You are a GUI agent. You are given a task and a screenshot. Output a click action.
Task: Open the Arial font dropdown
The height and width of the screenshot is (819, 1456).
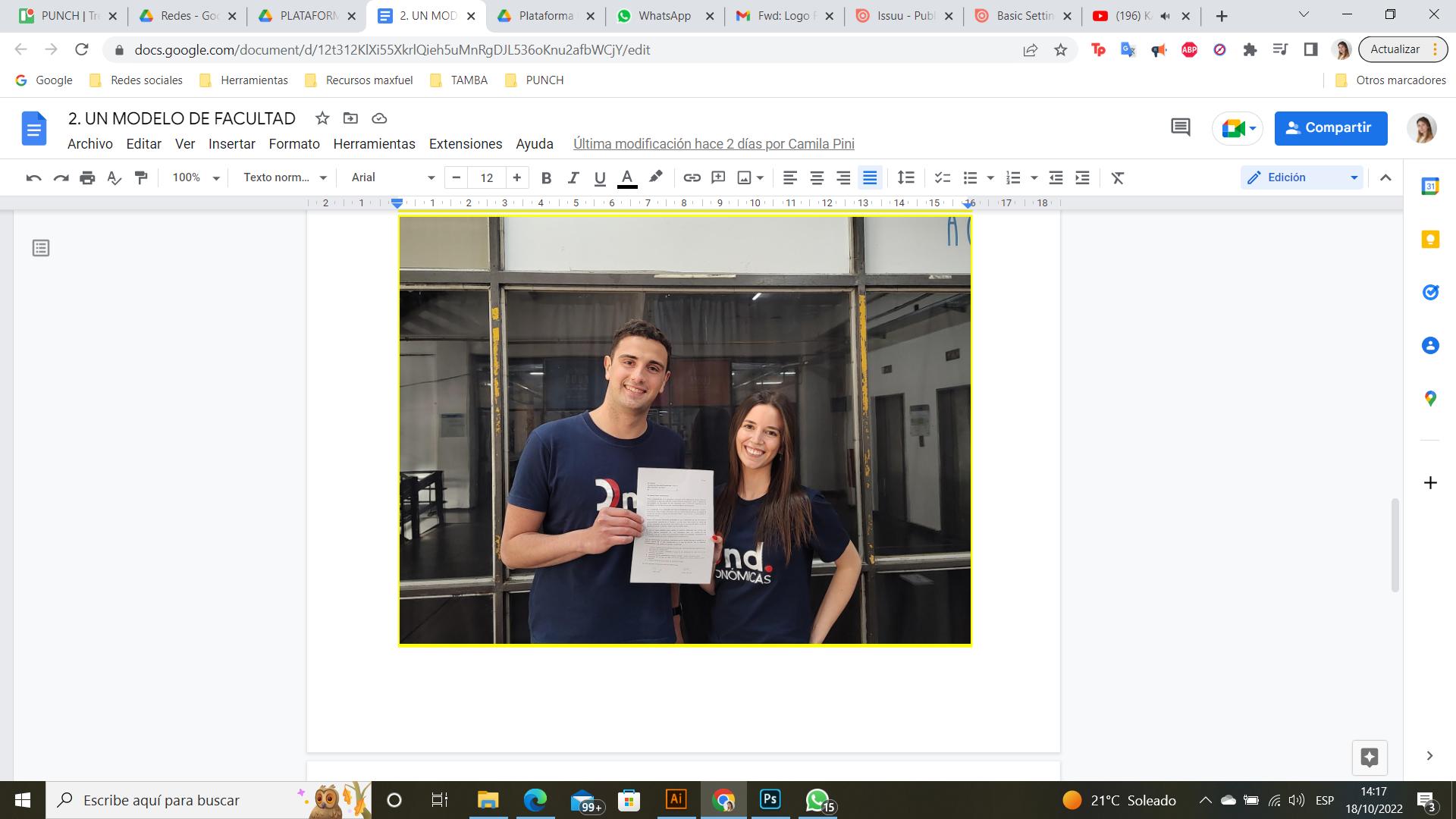(392, 177)
